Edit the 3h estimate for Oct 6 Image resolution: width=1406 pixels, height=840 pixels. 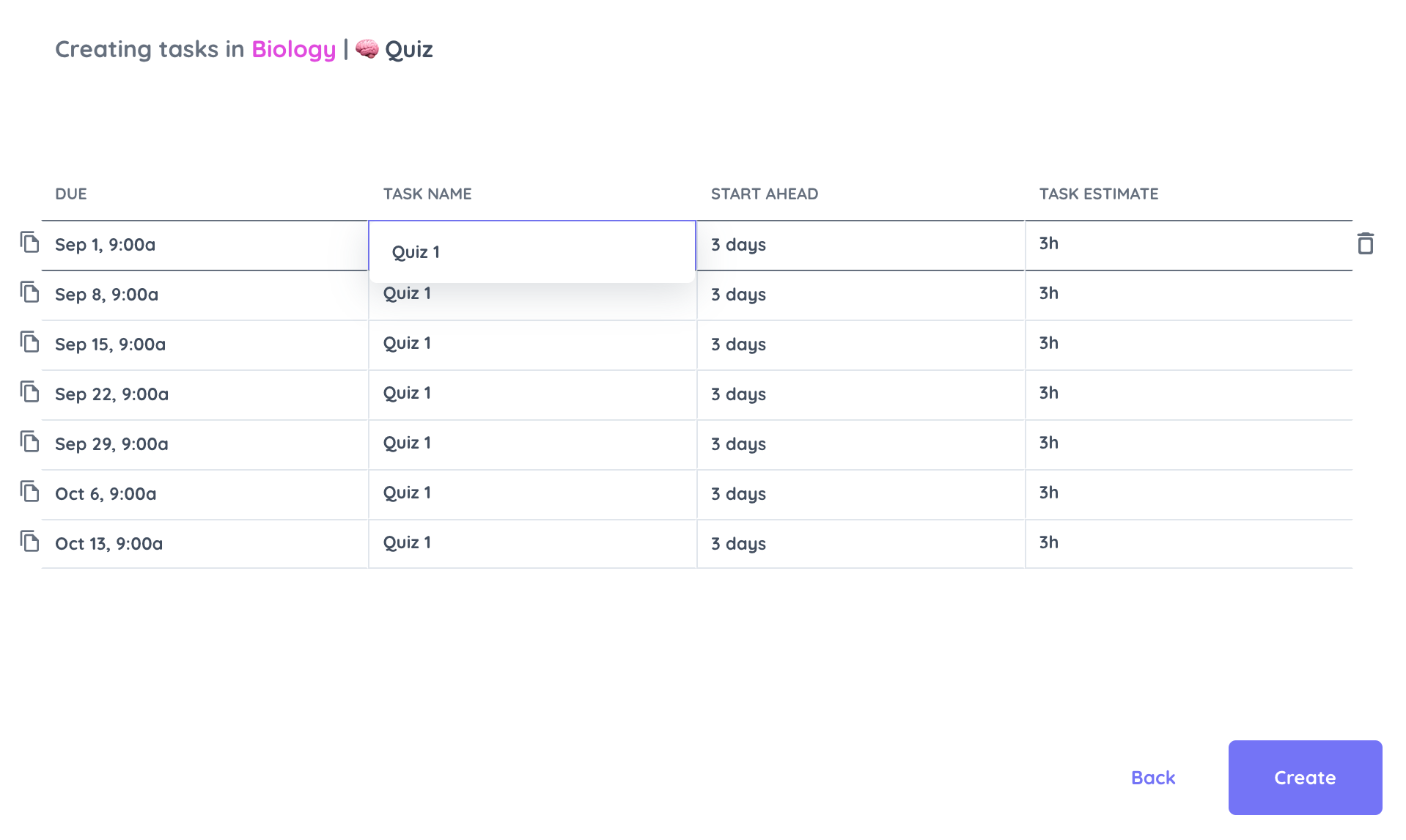click(x=1189, y=494)
